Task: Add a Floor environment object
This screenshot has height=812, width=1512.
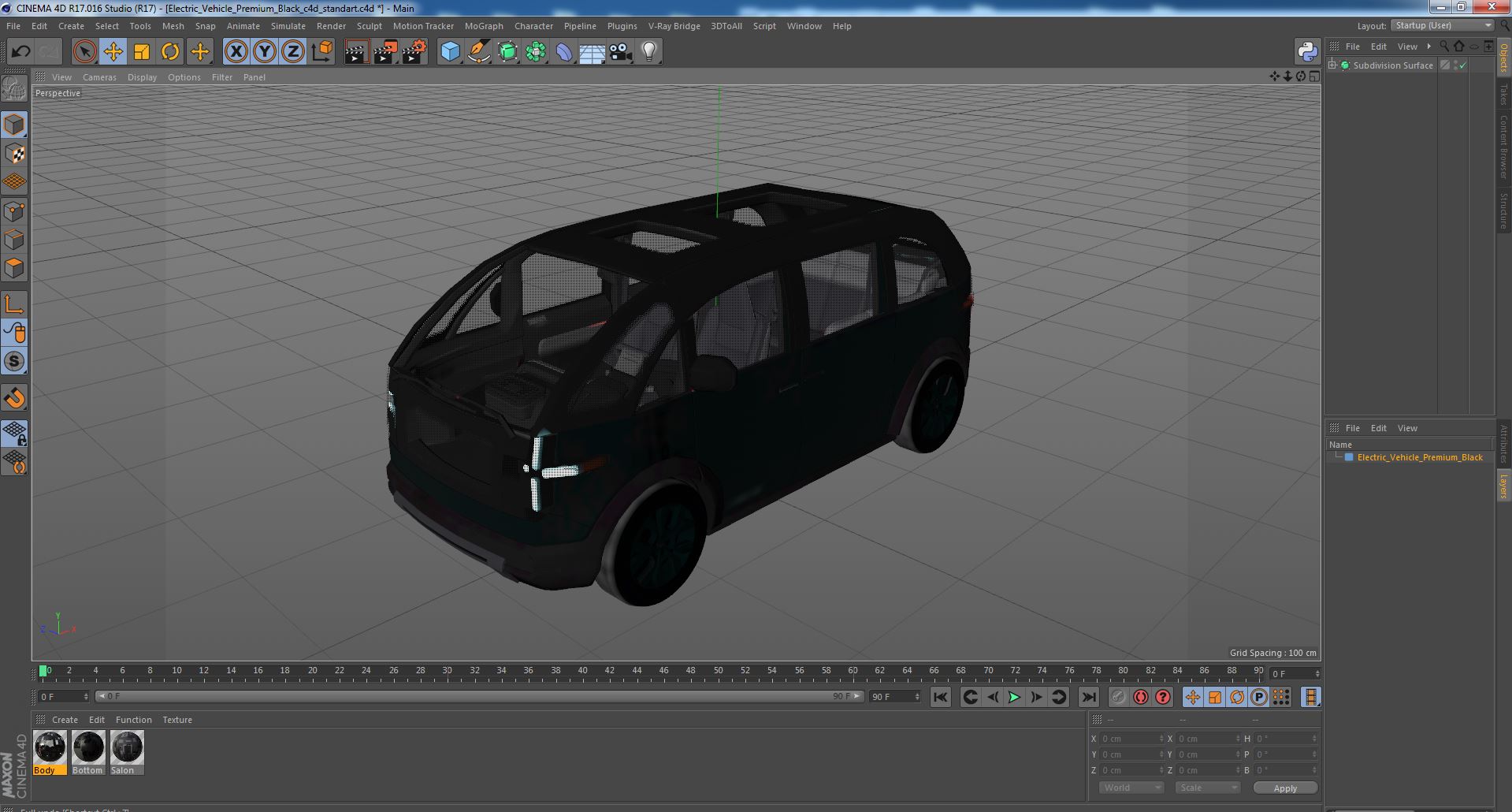Action: (x=593, y=52)
